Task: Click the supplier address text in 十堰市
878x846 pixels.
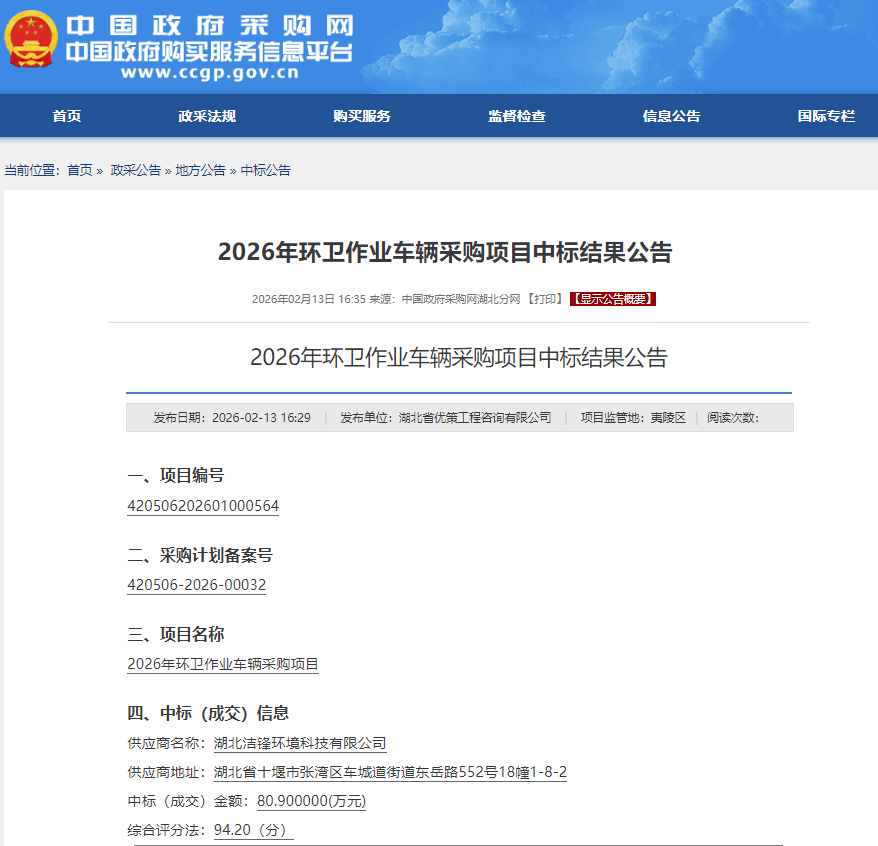Action: 390,772
